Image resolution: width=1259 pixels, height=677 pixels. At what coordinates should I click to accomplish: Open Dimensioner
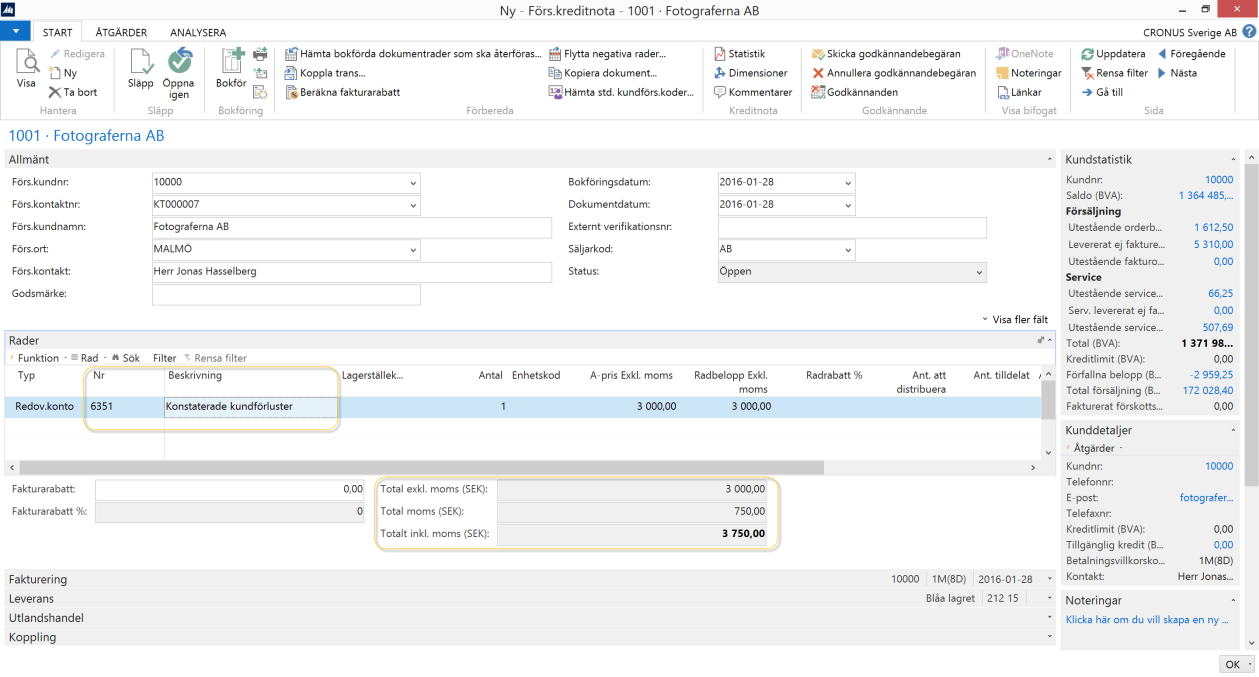pyautogui.click(x=750, y=73)
